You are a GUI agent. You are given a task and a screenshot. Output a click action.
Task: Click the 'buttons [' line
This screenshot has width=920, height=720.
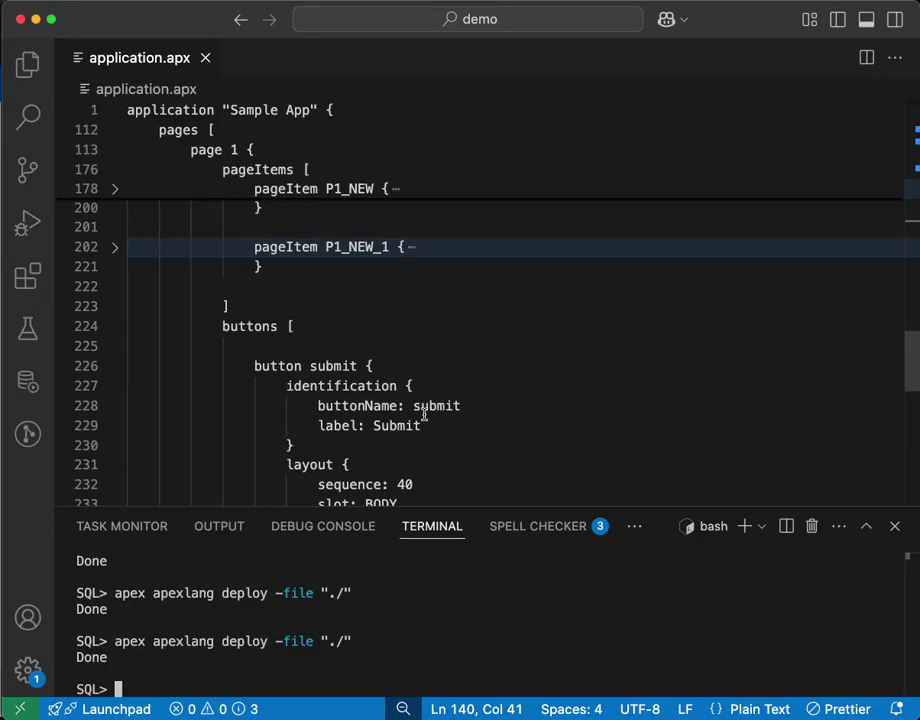(x=257, y=326)
